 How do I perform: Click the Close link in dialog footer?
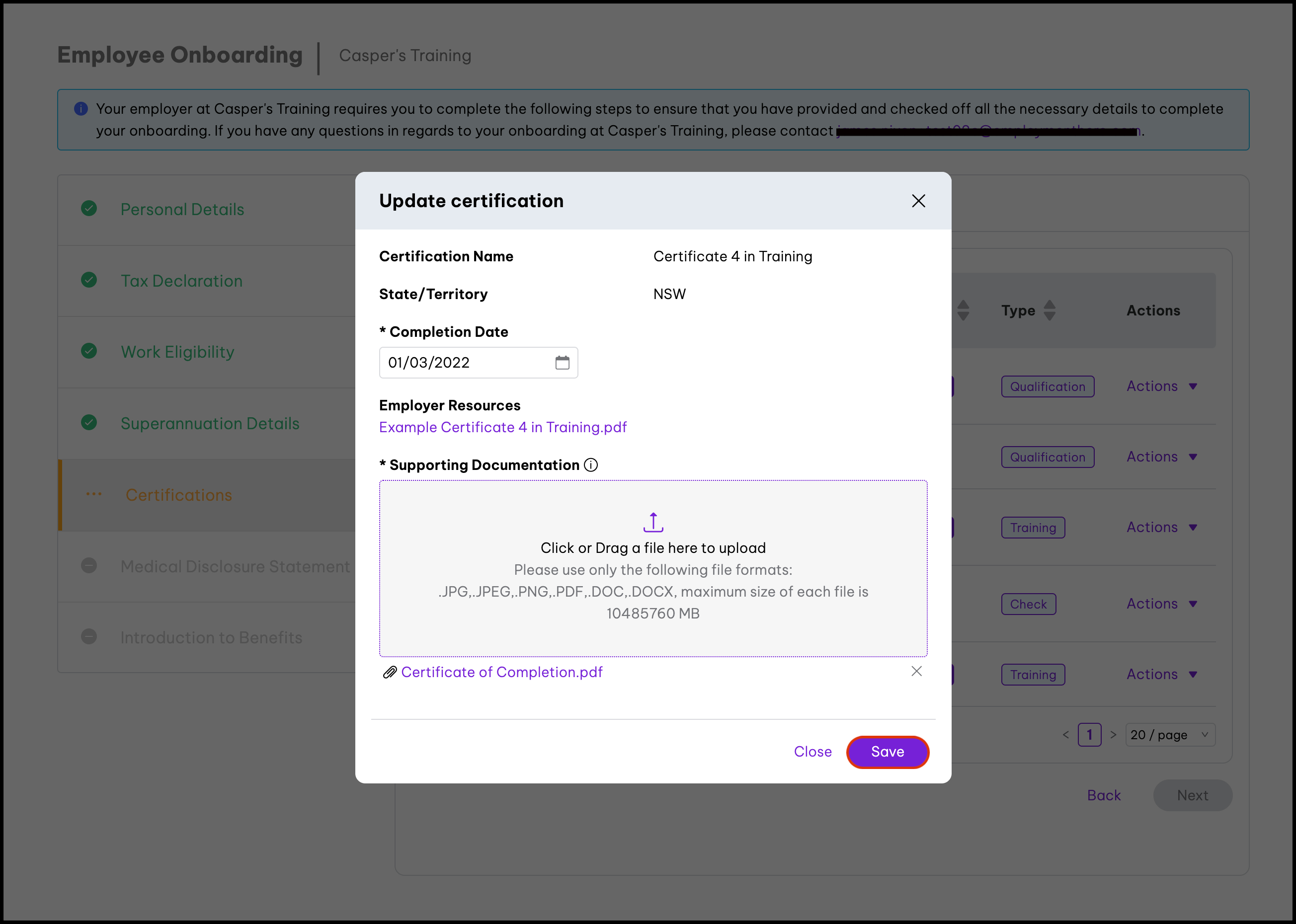812,752
